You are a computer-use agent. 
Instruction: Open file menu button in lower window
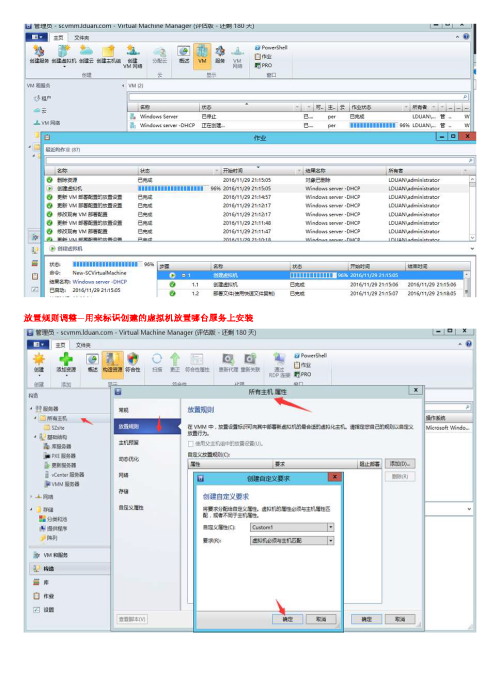38,345
